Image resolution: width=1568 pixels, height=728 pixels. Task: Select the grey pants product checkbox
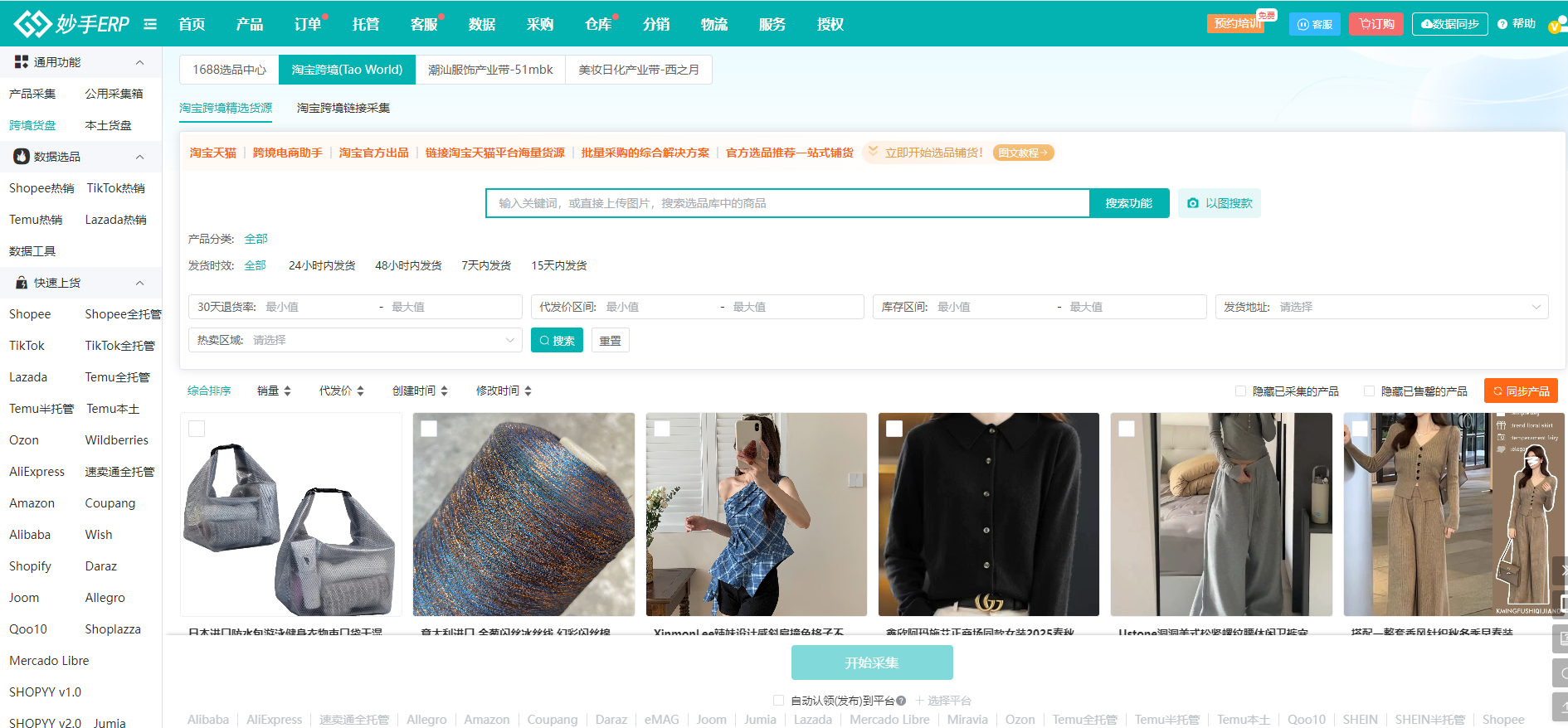(1127, 429)
